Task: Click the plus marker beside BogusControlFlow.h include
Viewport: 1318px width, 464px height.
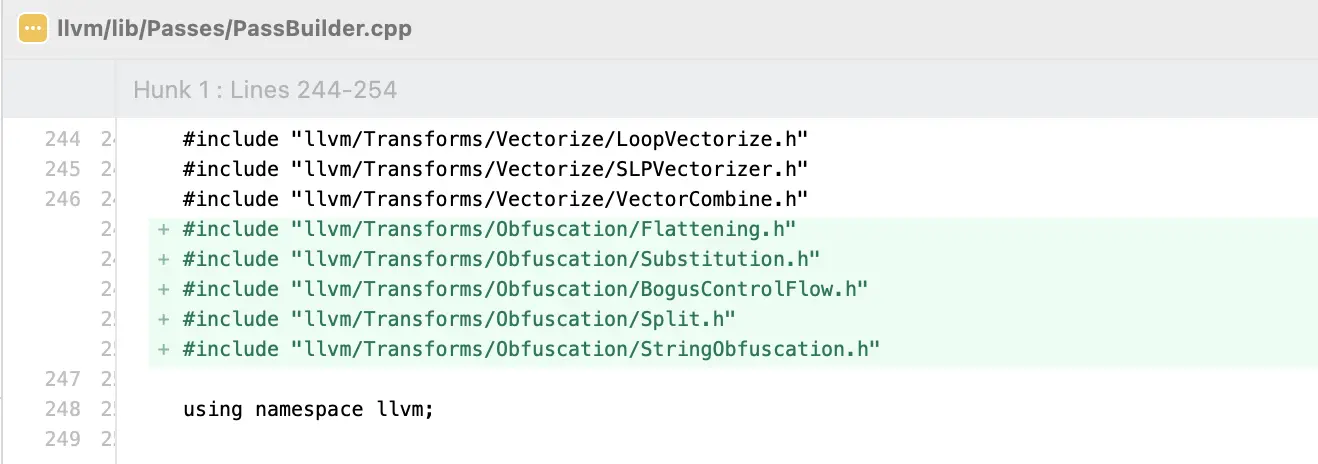Action: (163, 289)
